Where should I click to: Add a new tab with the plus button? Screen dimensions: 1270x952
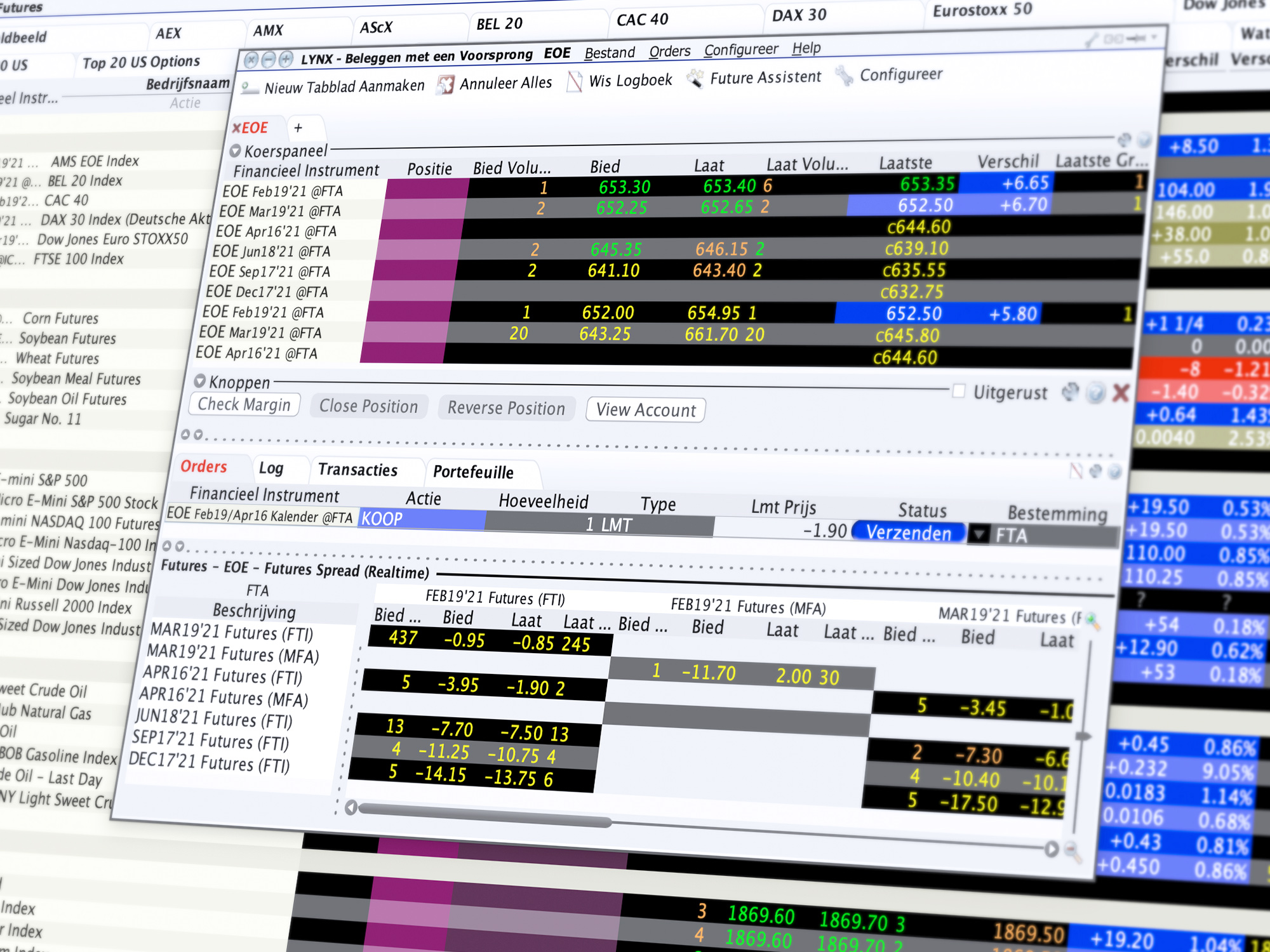click(x=298, y=128)
